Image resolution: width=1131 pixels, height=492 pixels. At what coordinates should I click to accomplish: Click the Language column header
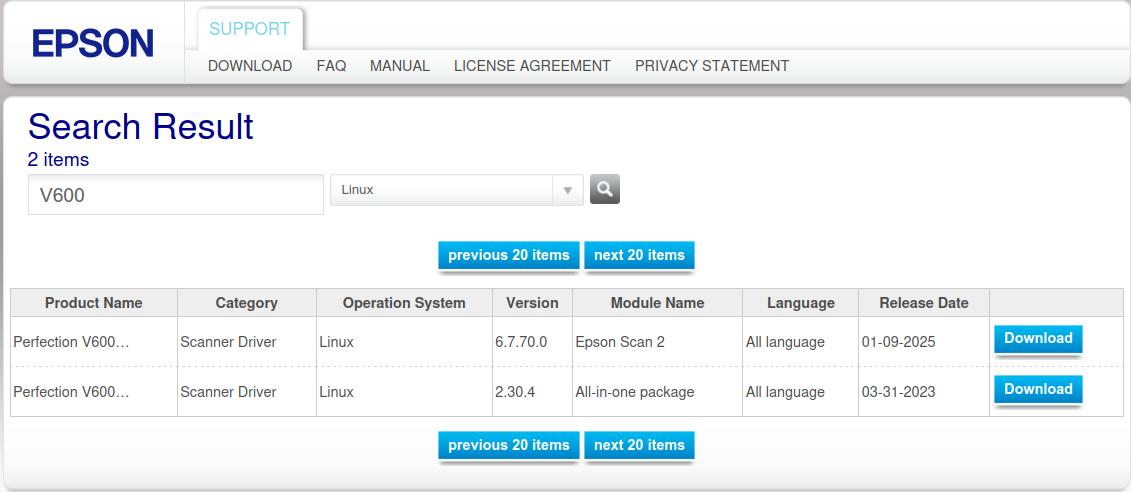(801, 303)
